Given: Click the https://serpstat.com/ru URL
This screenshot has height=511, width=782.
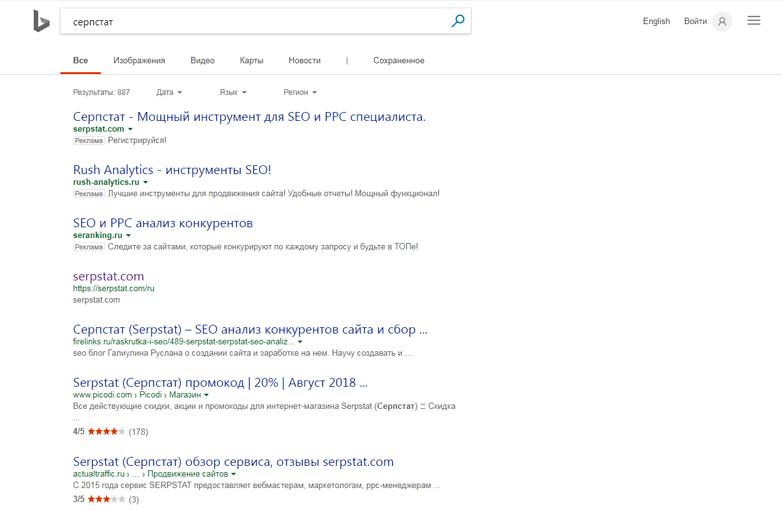Looking at the screenshot, I should click(x=114, y=288).
